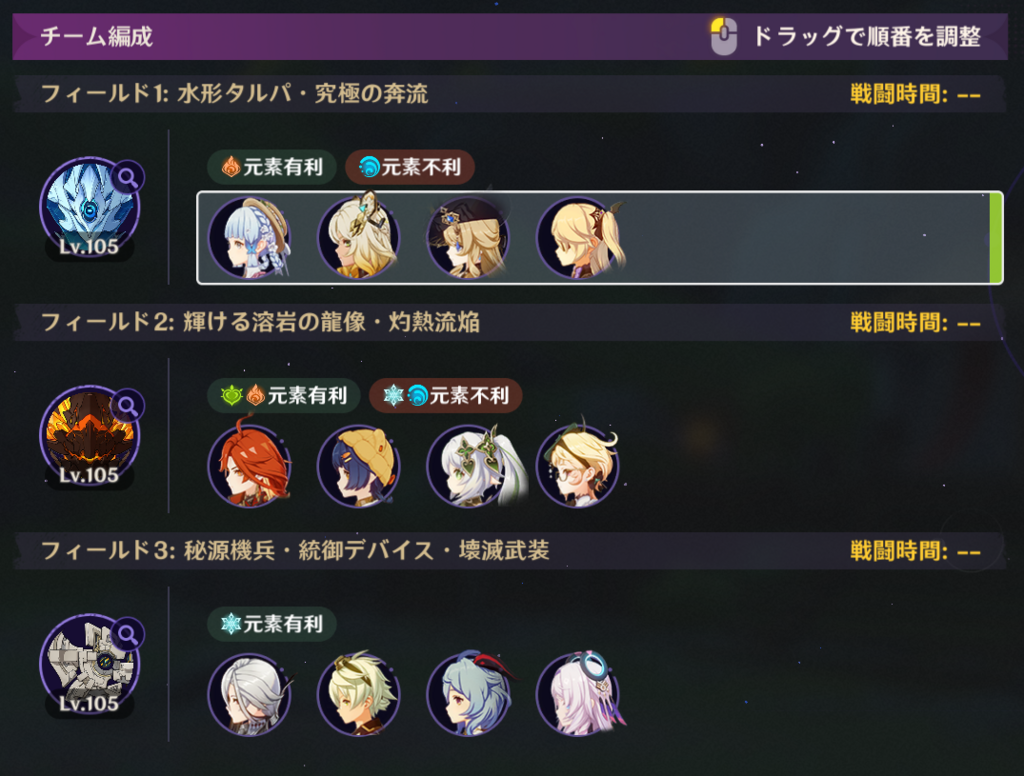This screenshot has height=776, width=1024.
Task: Inspect the Field 2 lava dragon magnifier icon
Action: tap(127, 406)
